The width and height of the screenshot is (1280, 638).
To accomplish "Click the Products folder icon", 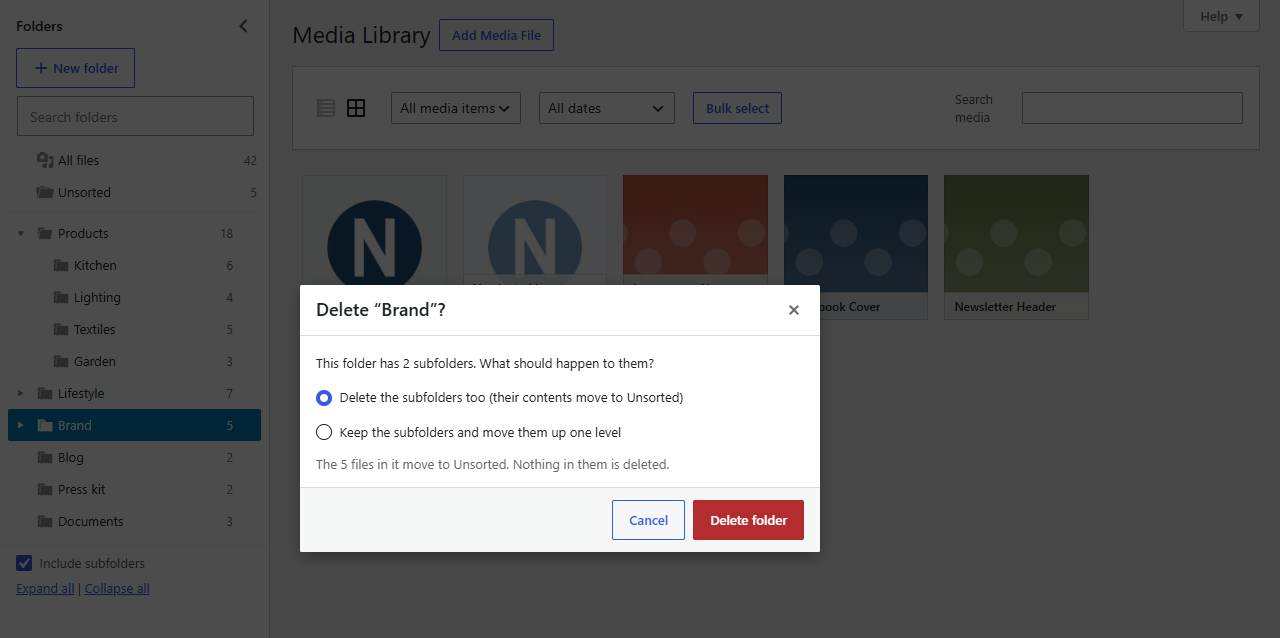I will tap(45, 233).
